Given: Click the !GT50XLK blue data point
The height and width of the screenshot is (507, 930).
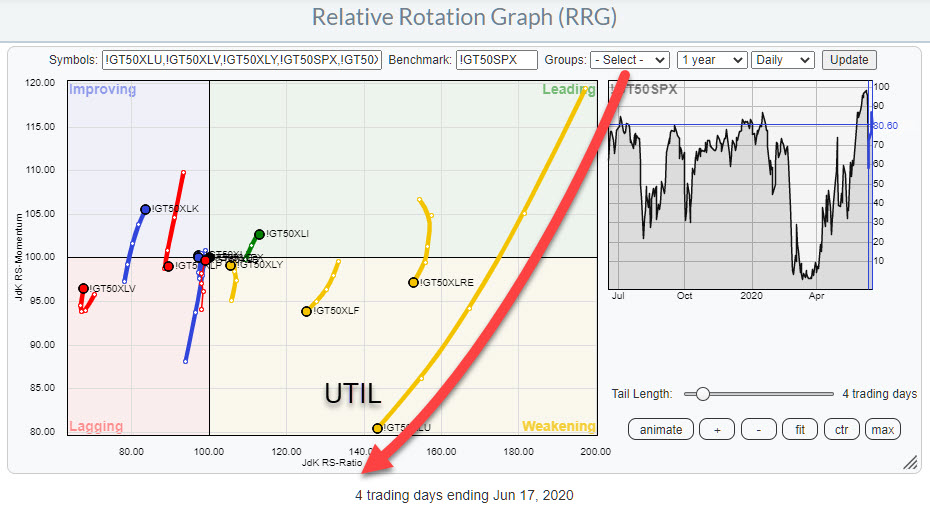Looking at the screenshot, I should (x=145, y=209).
